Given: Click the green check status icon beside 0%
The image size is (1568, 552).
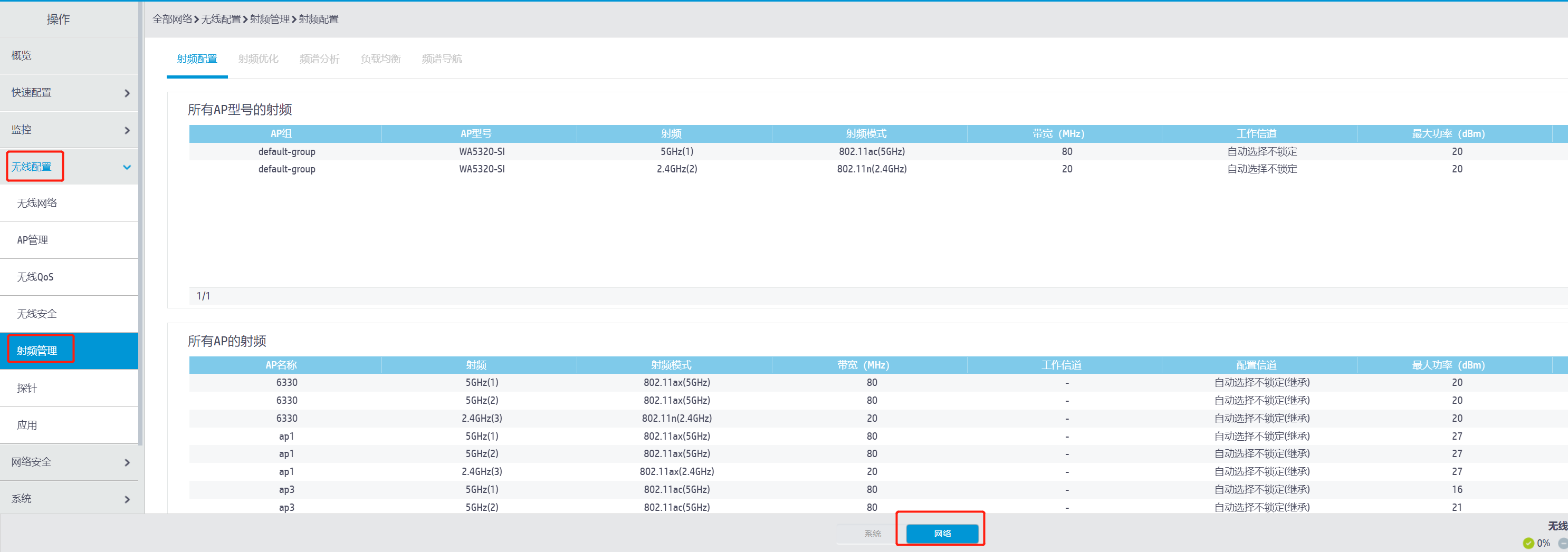Looking at the screenshot, I should [x=1528, y=543].
